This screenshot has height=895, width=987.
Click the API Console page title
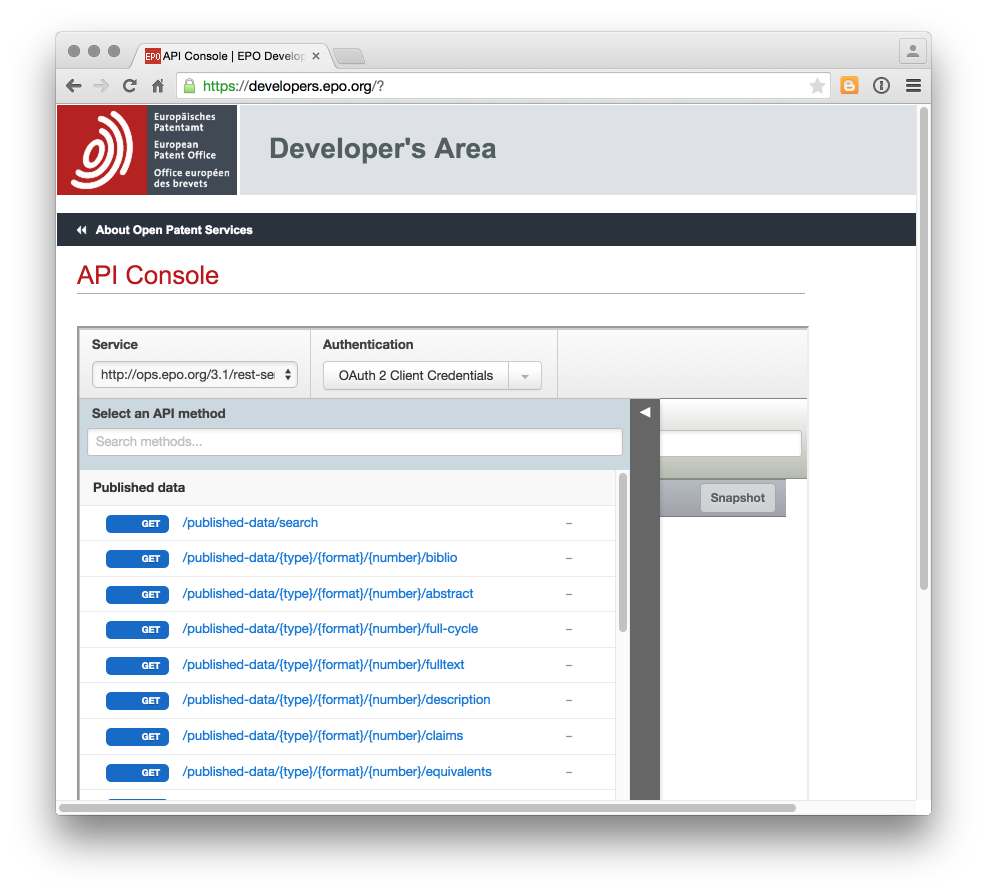148,276
